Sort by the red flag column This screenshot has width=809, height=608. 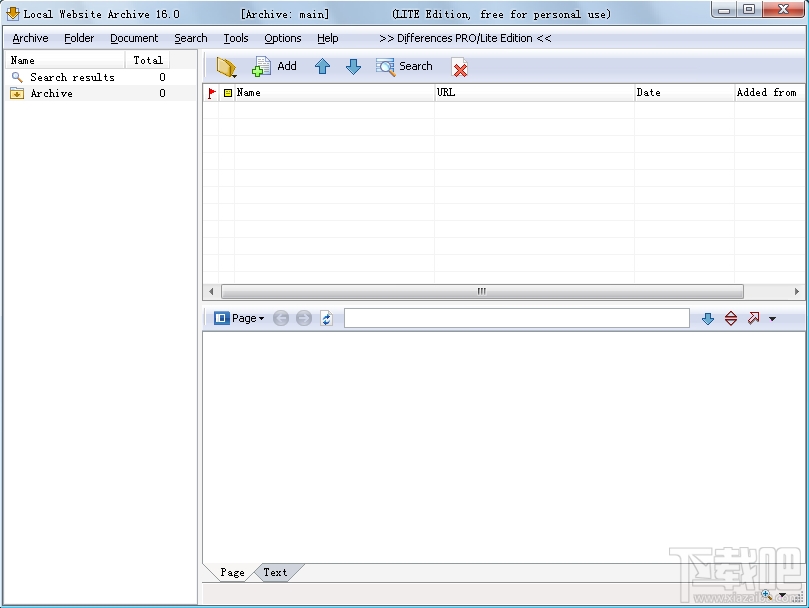212,93
